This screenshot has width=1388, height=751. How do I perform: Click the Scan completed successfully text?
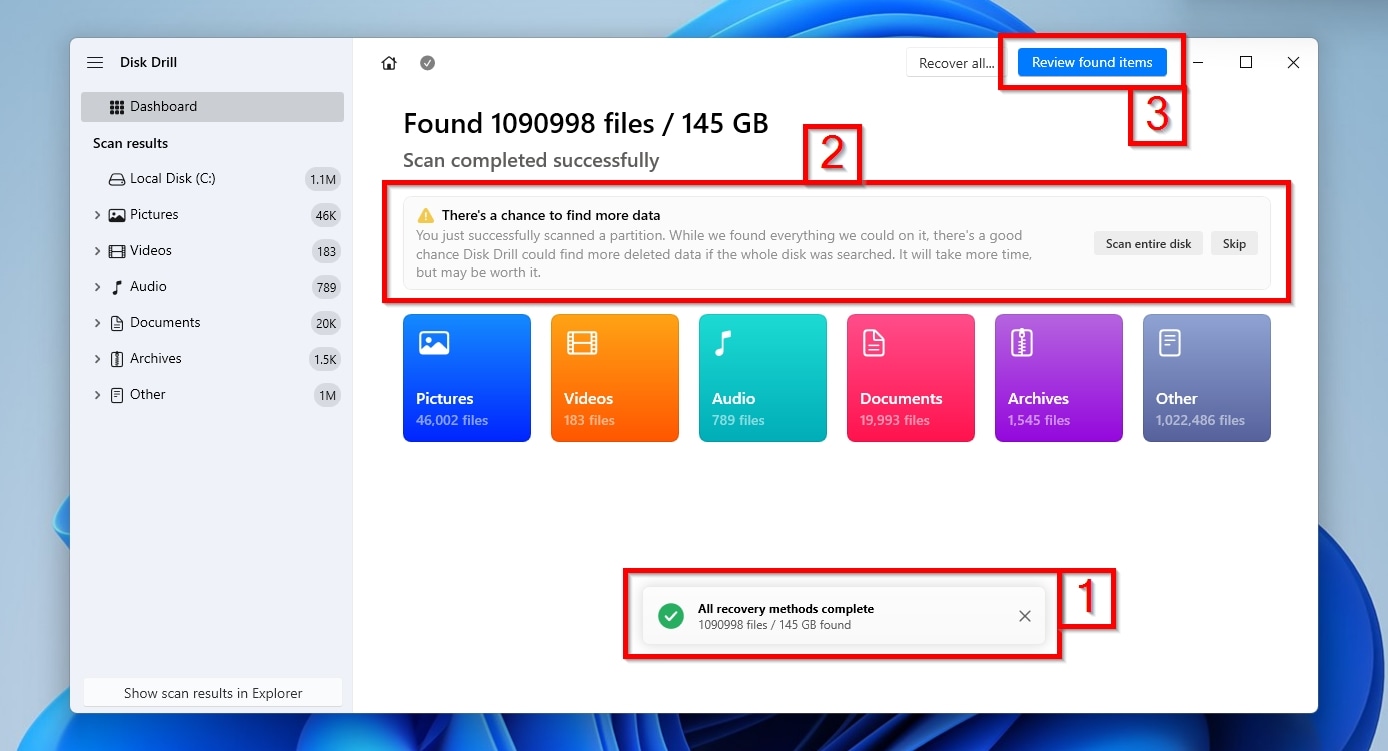[531, 160]
